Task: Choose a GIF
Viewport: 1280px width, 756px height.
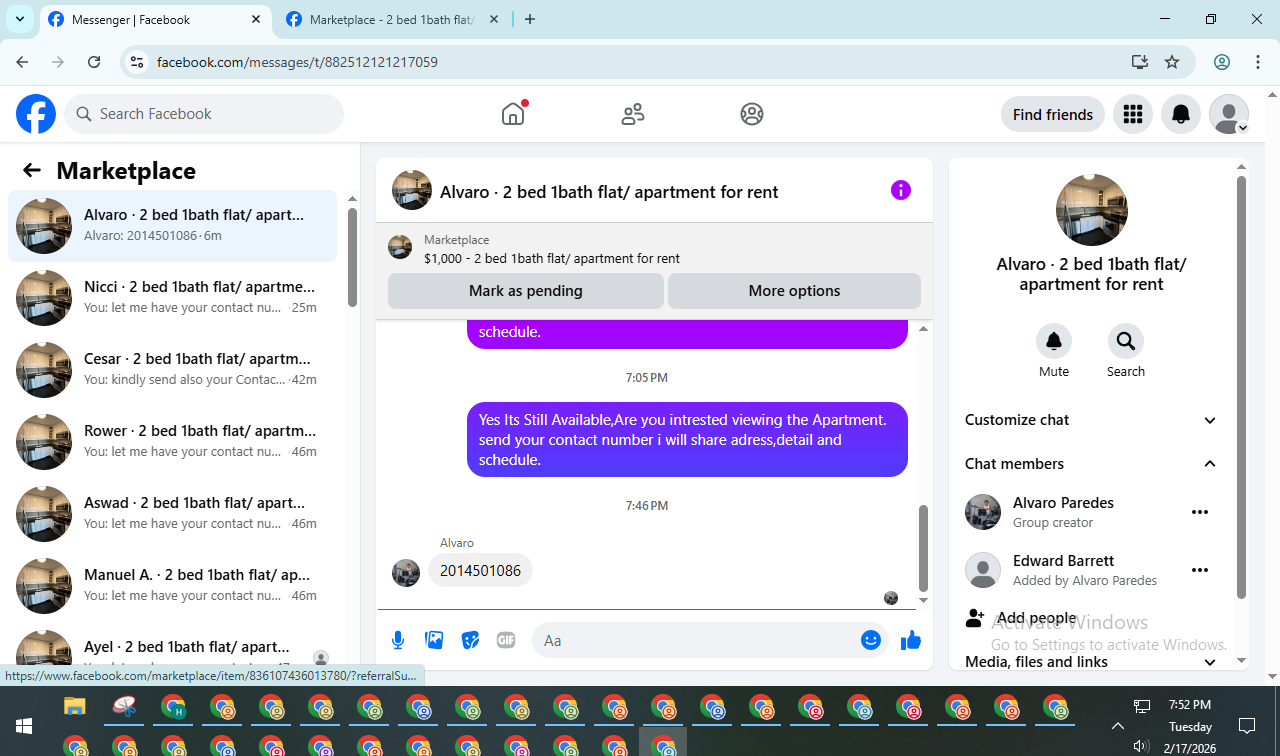Action: [x=506, y=640]
